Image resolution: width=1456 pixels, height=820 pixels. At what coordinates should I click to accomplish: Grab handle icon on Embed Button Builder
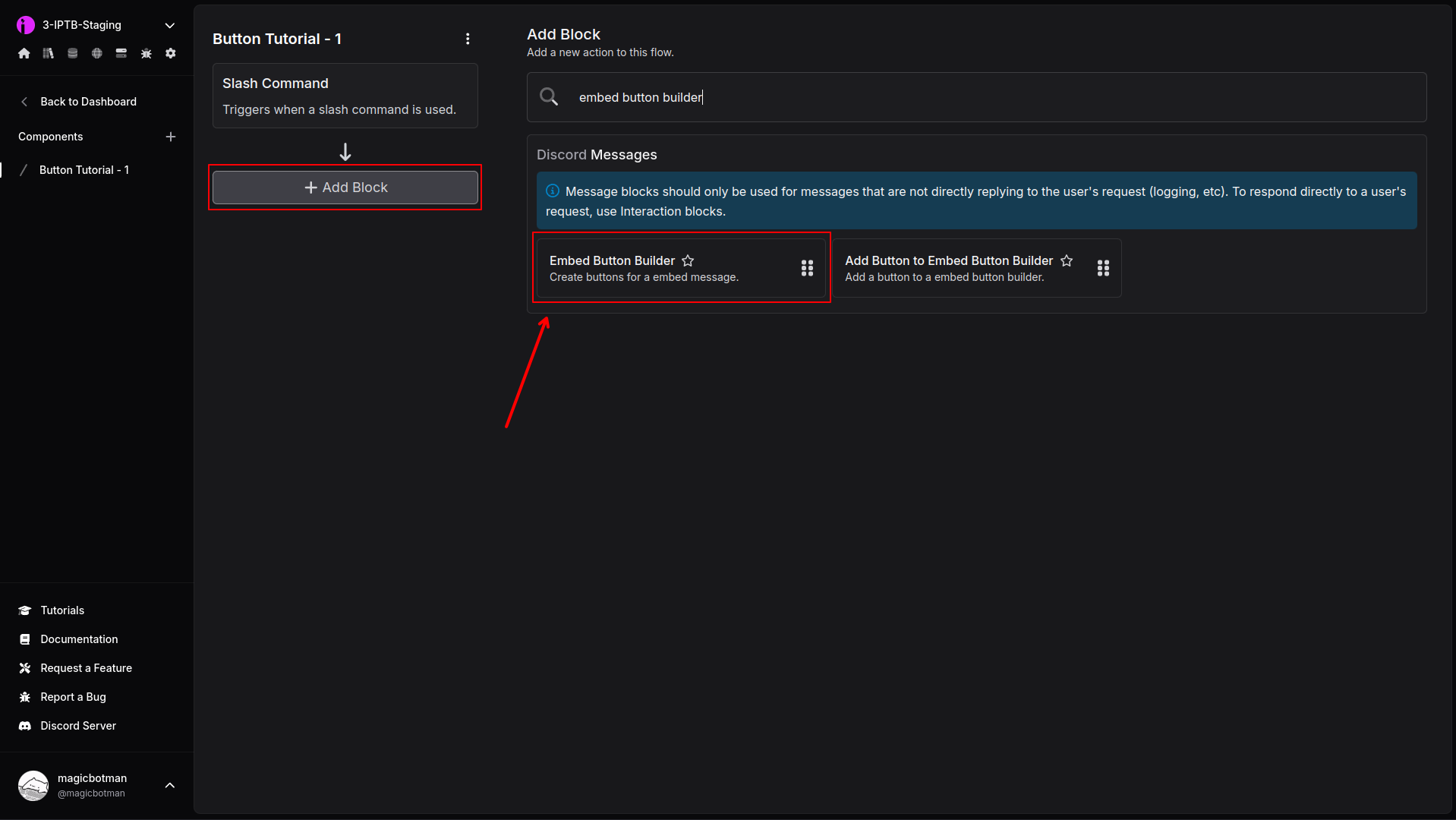point(807,268)
